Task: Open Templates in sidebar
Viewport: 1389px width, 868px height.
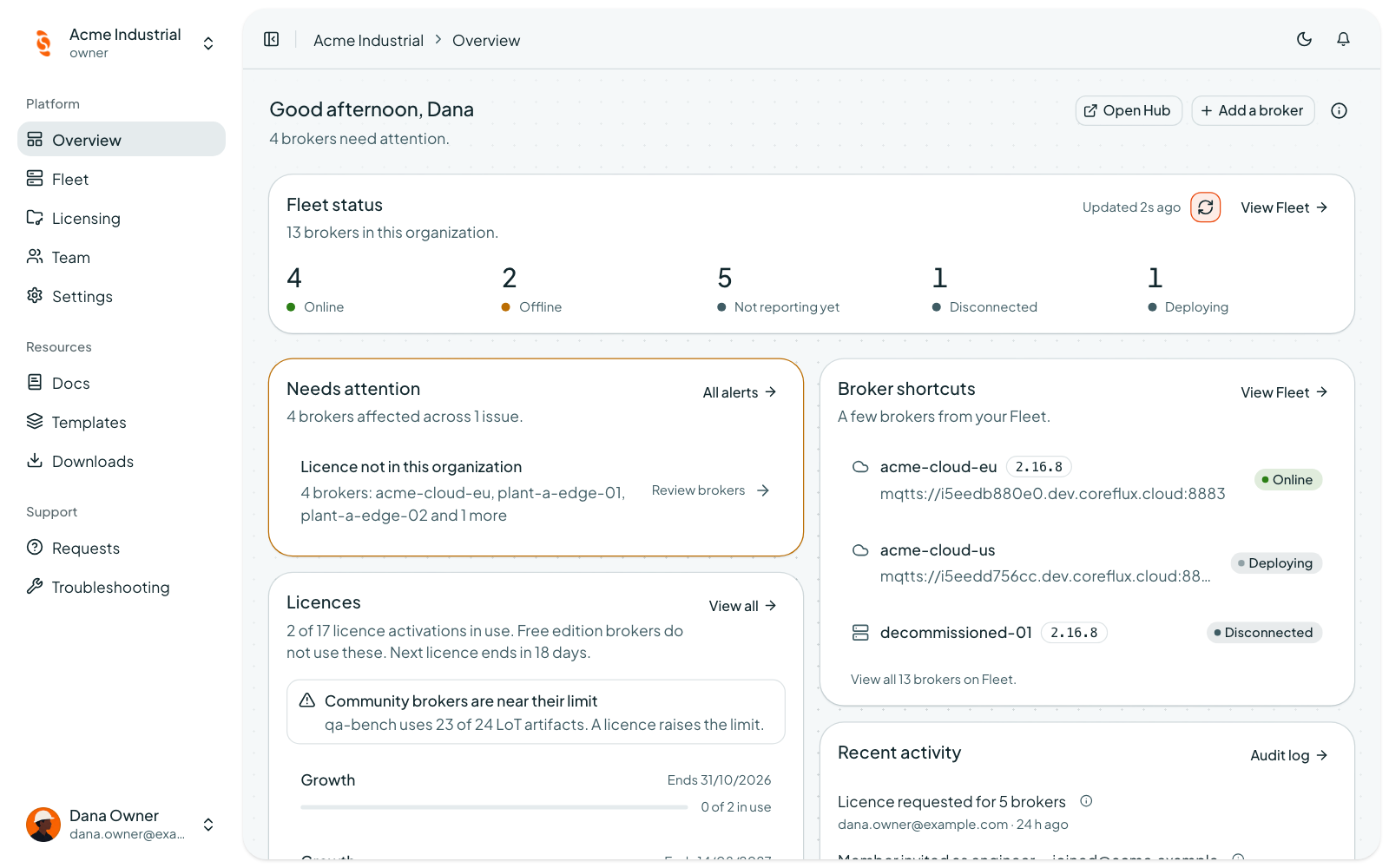Action: click(122, 422)
